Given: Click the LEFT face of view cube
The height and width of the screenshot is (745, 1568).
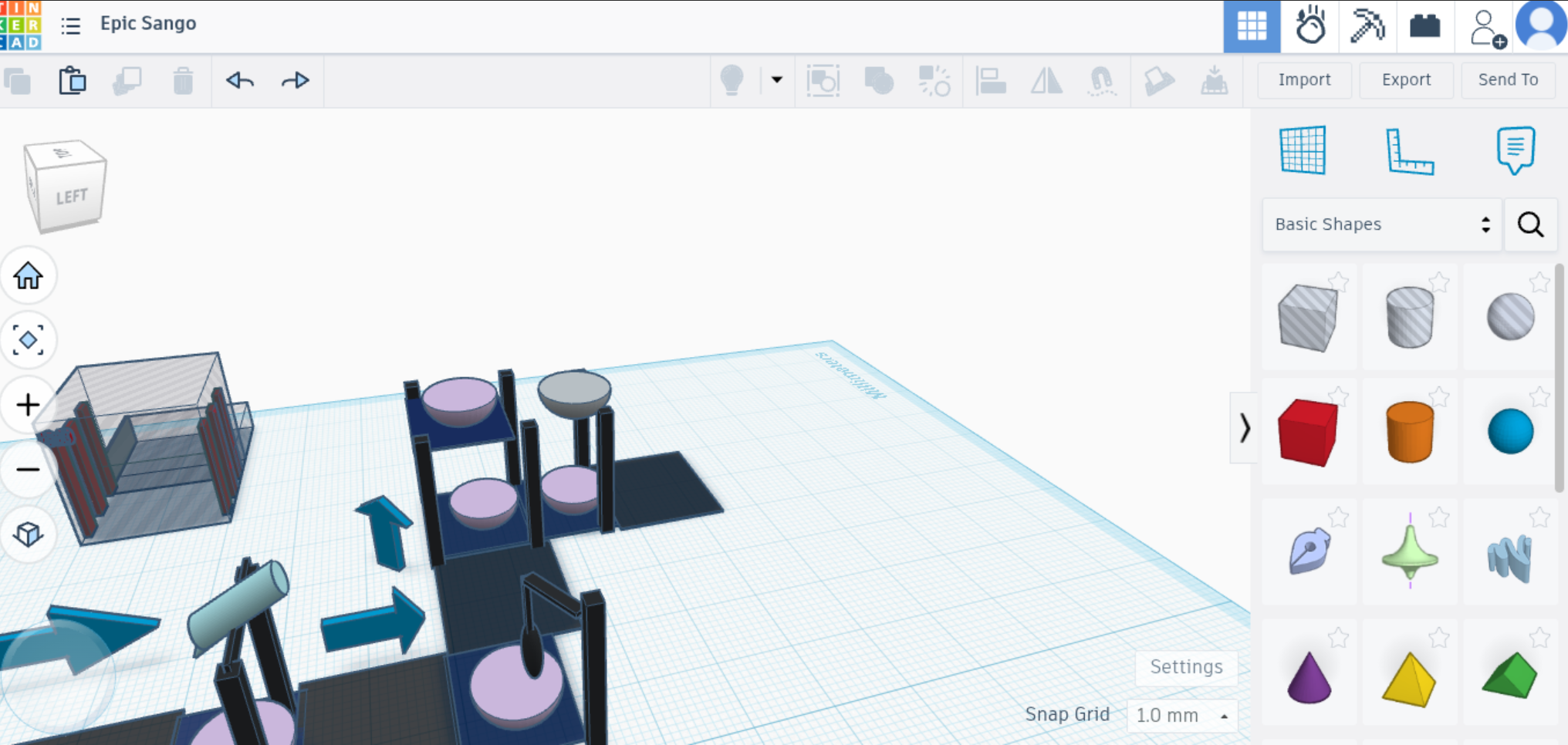Looking at the screenshot, I should tap(72, 196).
